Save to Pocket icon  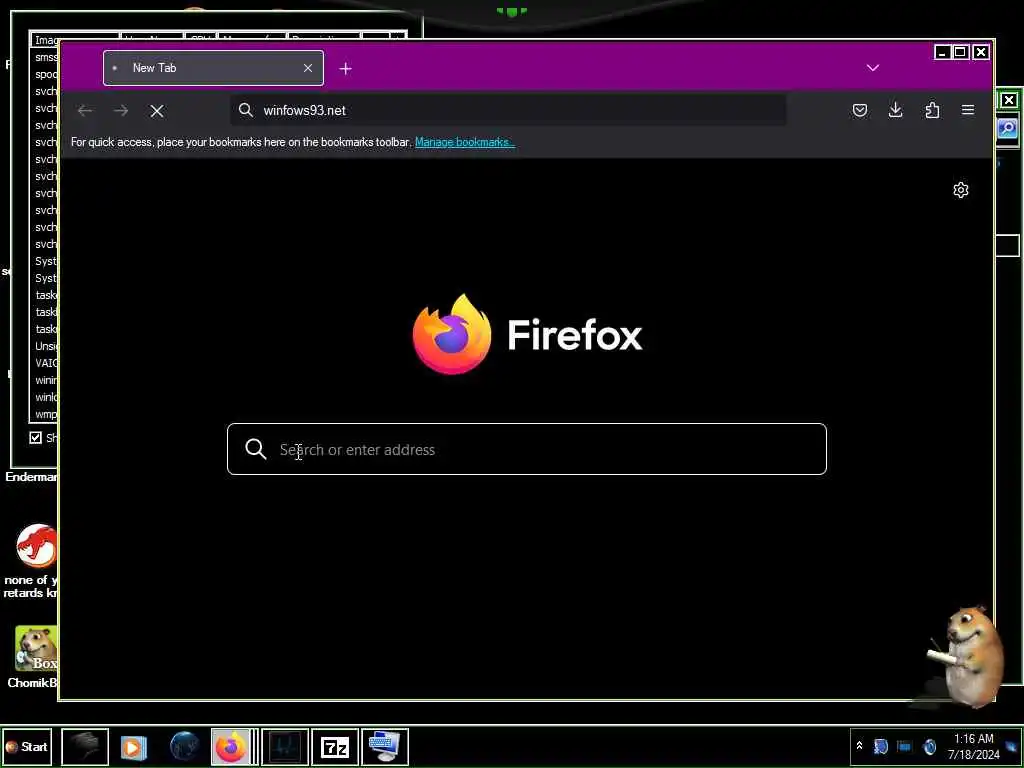(859, 110)
